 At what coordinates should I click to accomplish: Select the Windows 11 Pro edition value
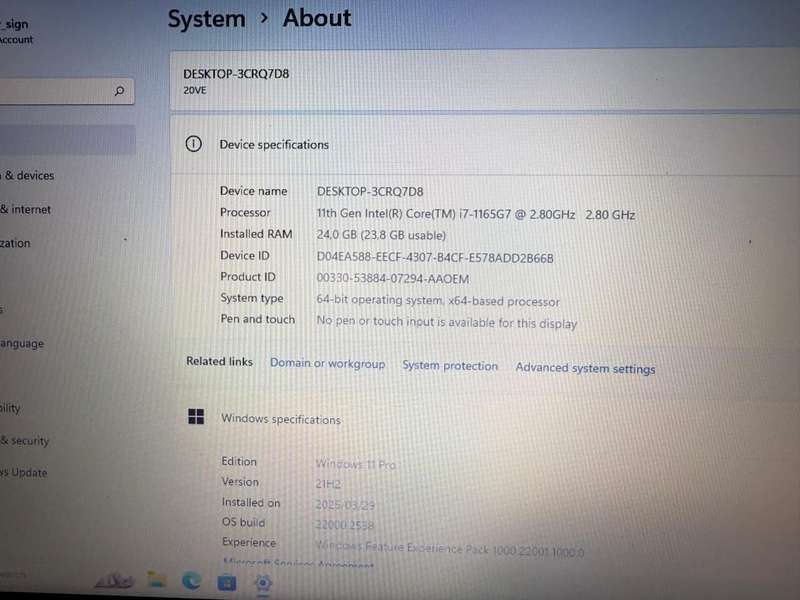point(356,464)
